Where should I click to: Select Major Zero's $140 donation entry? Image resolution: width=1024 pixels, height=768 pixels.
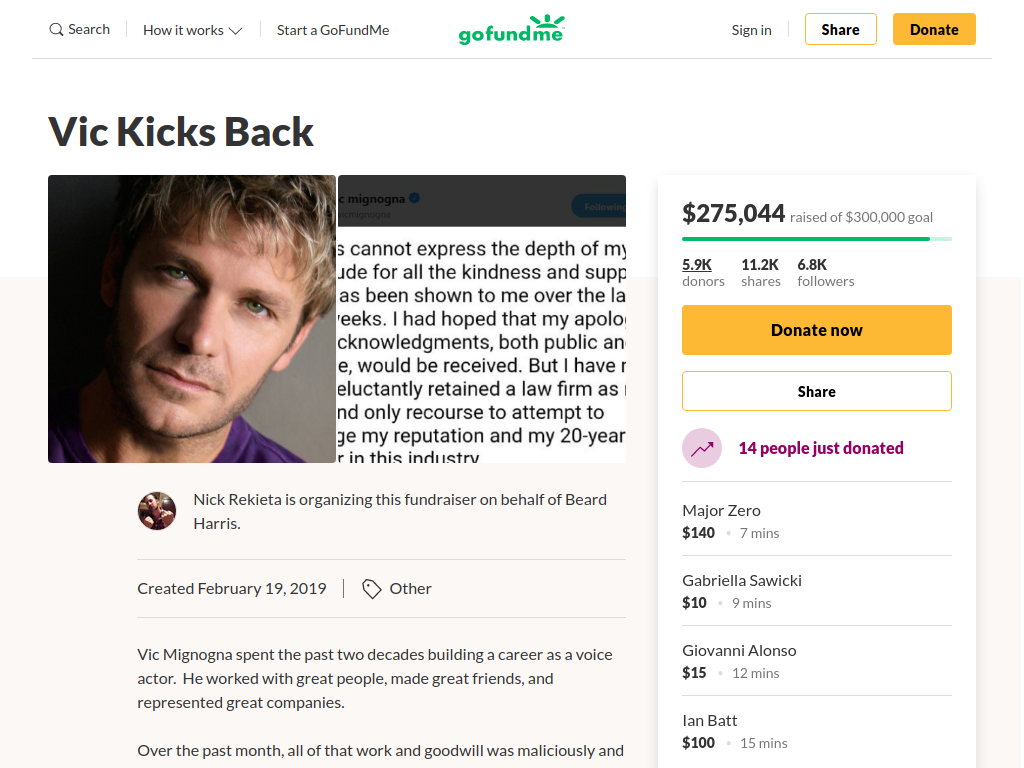816,521
